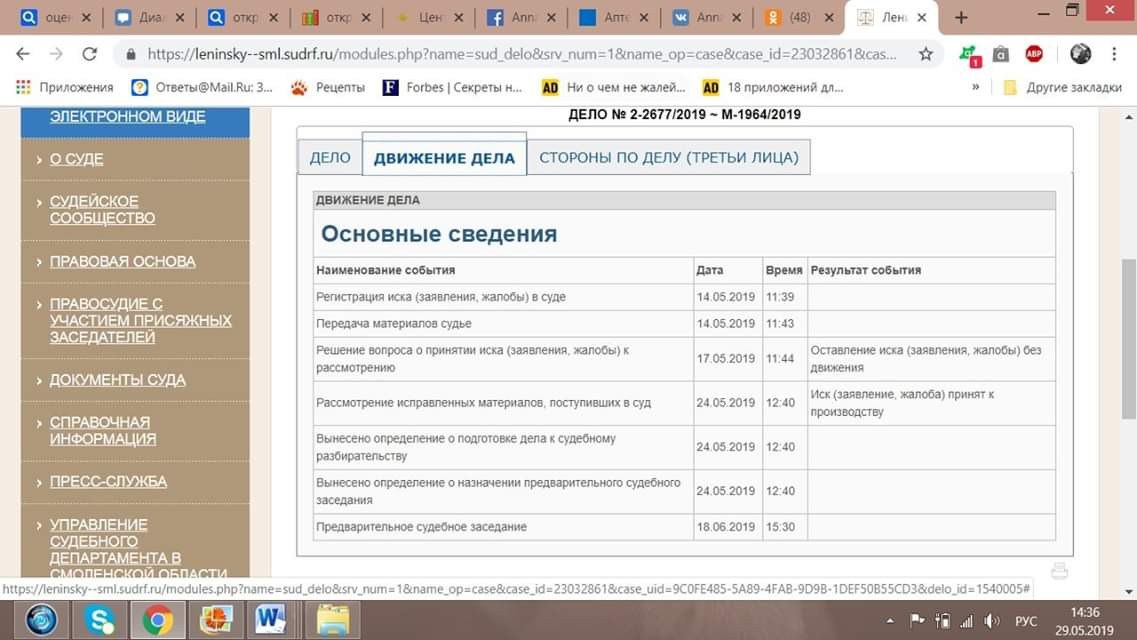
Task: Select 'Предварительное судебное заседание' row text
Action: (x=421, y=527)
